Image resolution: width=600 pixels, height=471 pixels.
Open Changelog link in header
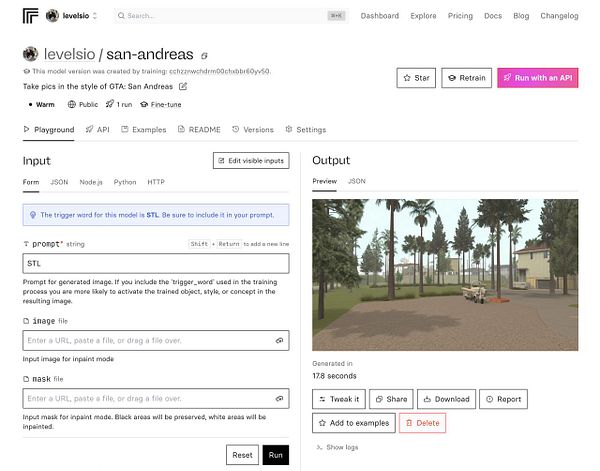(x=559, y=16)
